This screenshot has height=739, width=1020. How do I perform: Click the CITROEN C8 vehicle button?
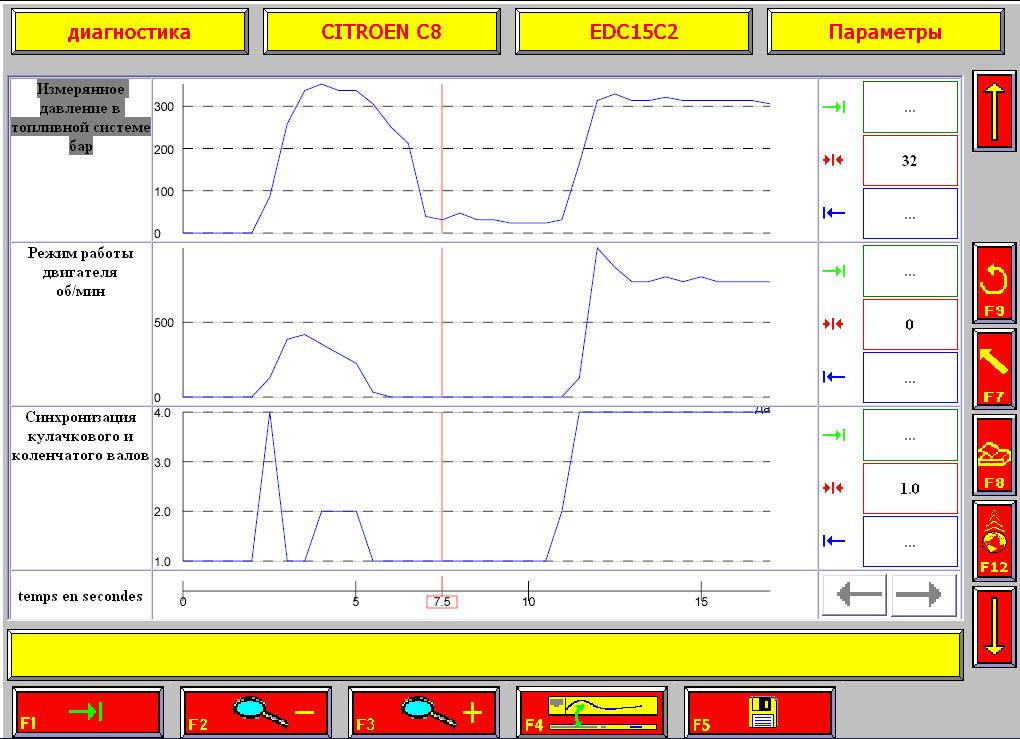(x=381, y=32)
